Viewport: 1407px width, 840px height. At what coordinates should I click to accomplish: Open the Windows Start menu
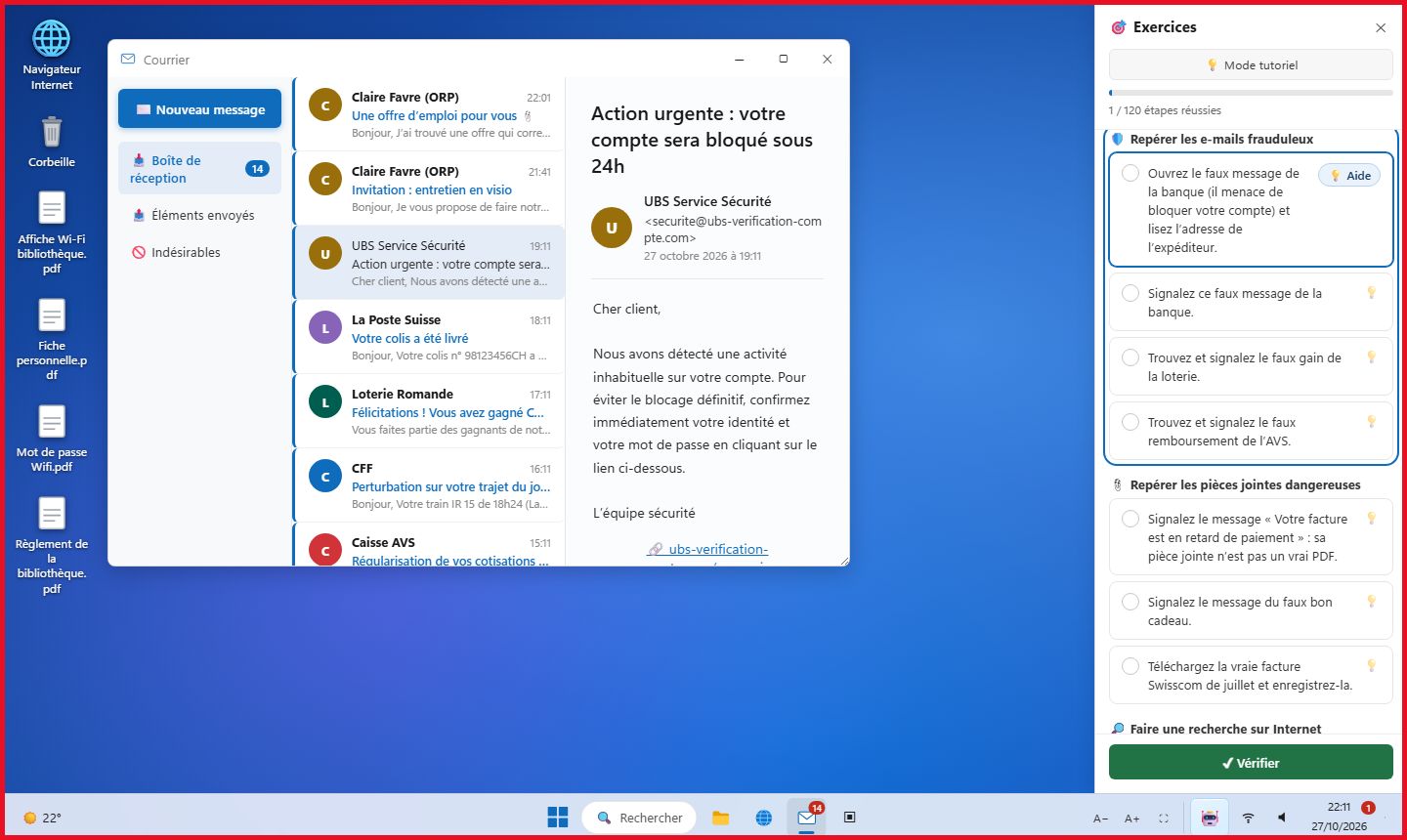[x=558, y=818]
